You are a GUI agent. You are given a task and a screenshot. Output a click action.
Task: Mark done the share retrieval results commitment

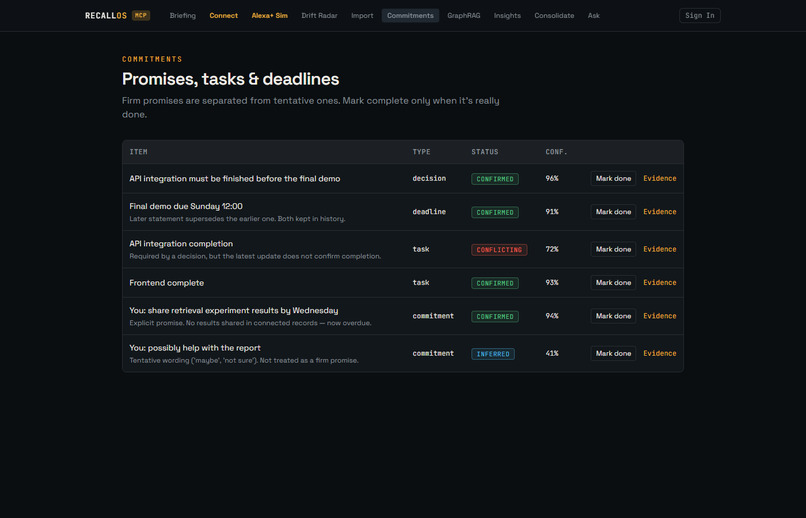[x=613, y=316]
